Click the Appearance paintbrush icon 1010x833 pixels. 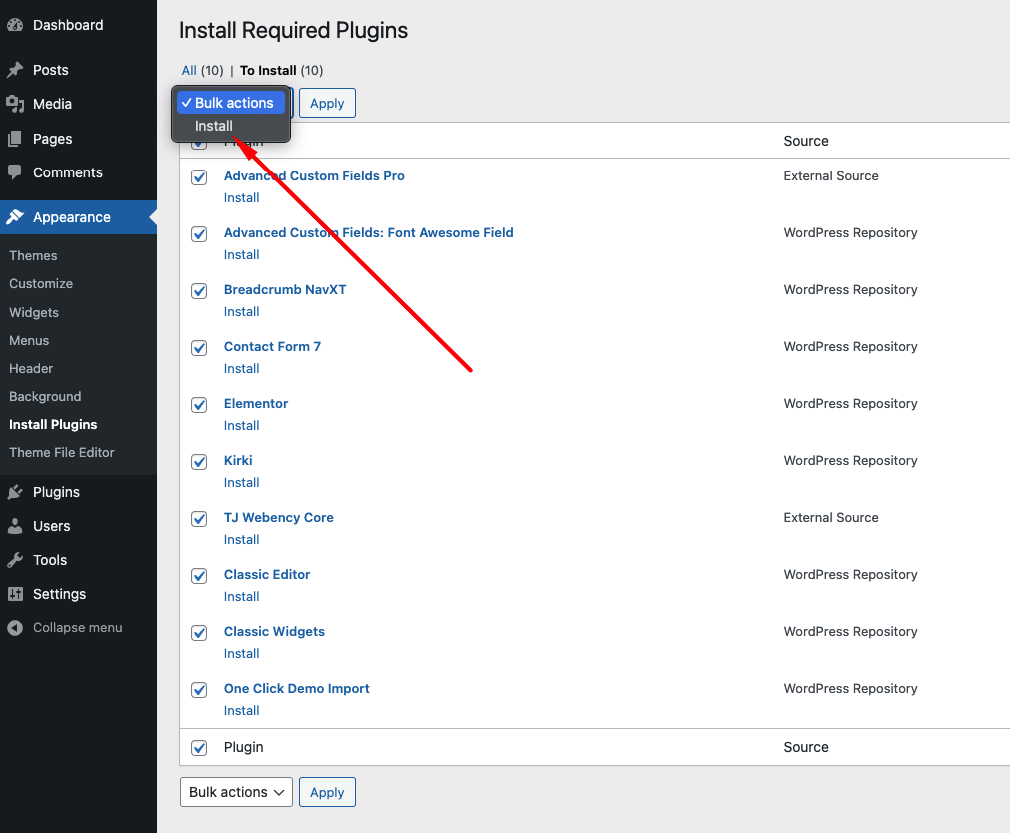(15, 217)
